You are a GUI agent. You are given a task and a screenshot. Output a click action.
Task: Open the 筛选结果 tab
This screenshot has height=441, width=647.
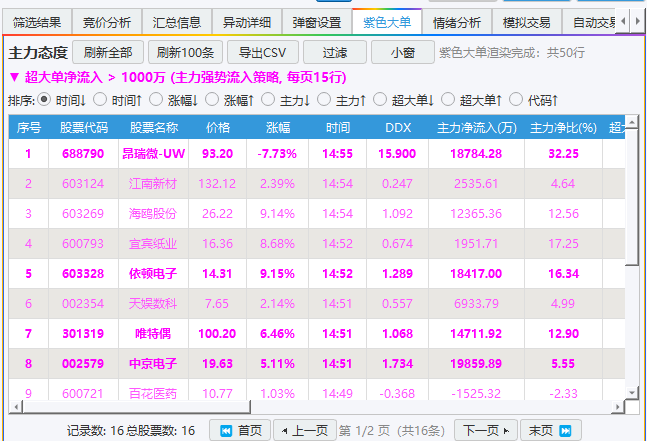tap(37, 22)
